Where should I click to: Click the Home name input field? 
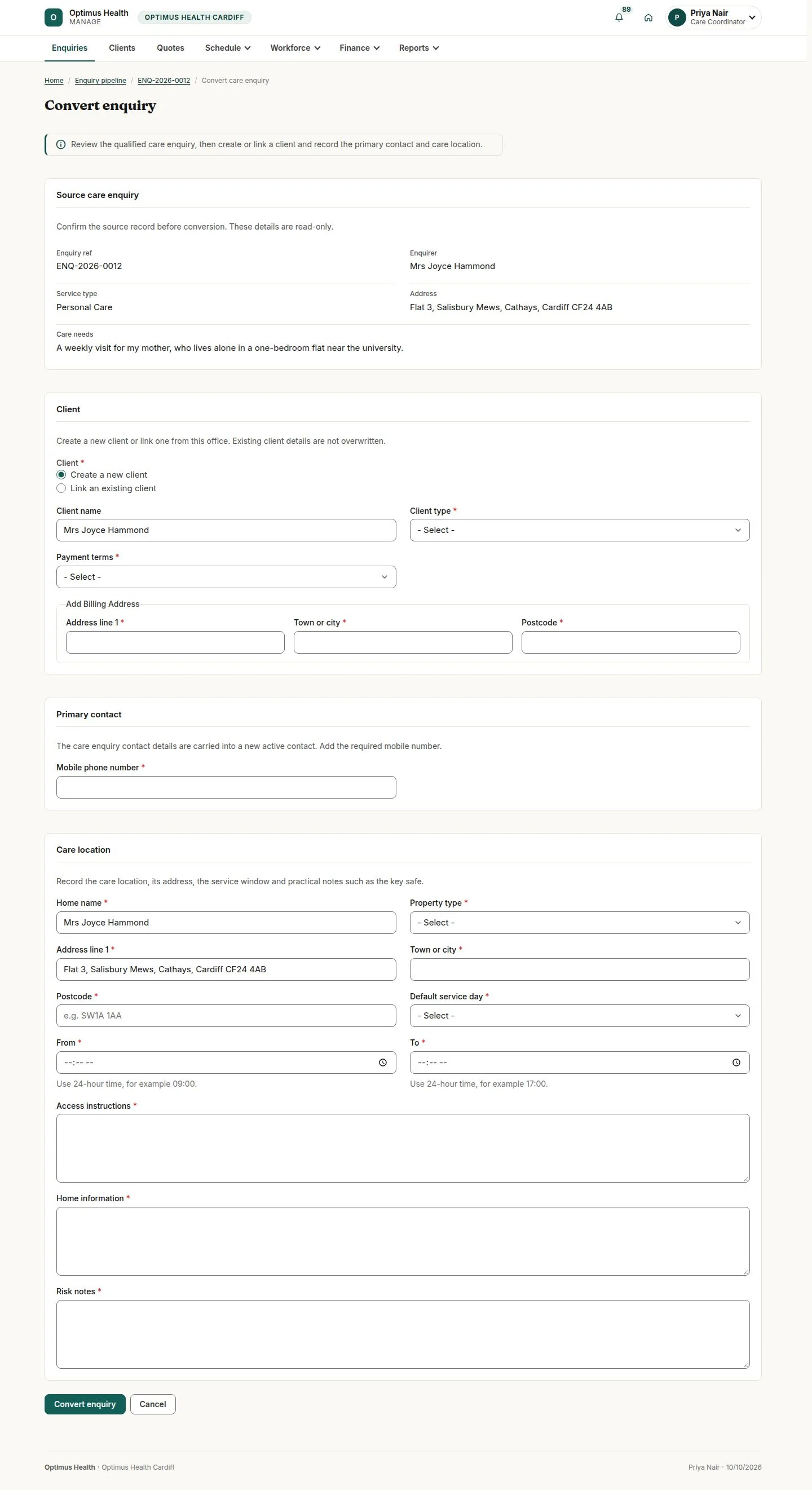click(x=226, y=923)
